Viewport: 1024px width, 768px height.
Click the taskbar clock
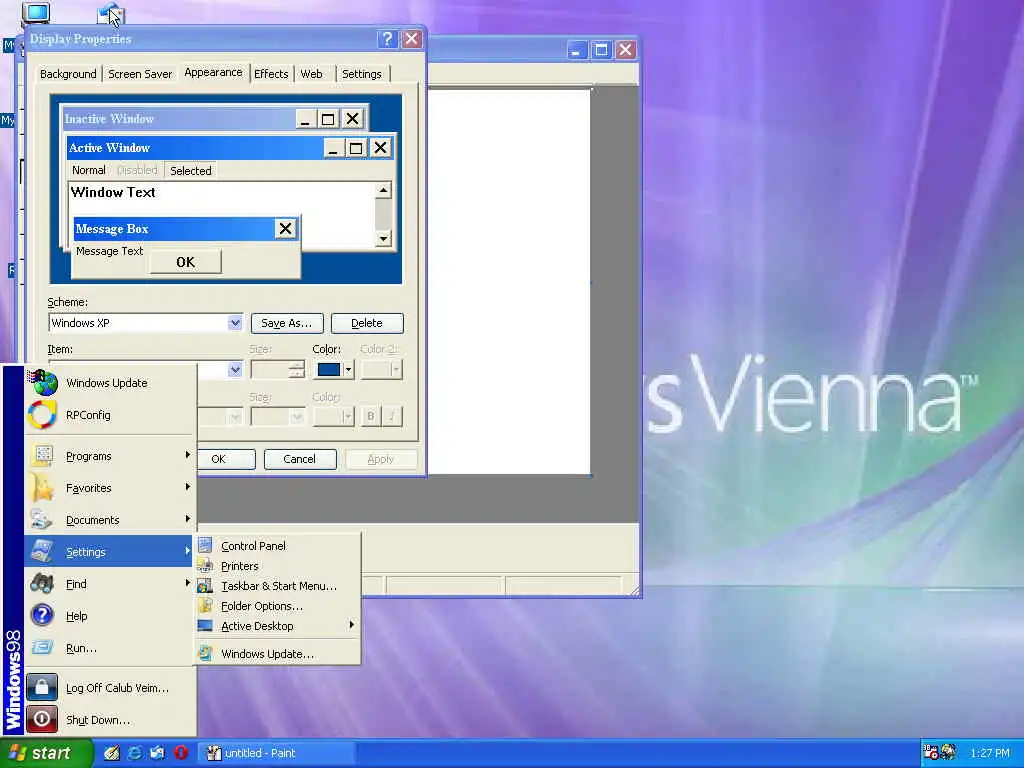989,753
